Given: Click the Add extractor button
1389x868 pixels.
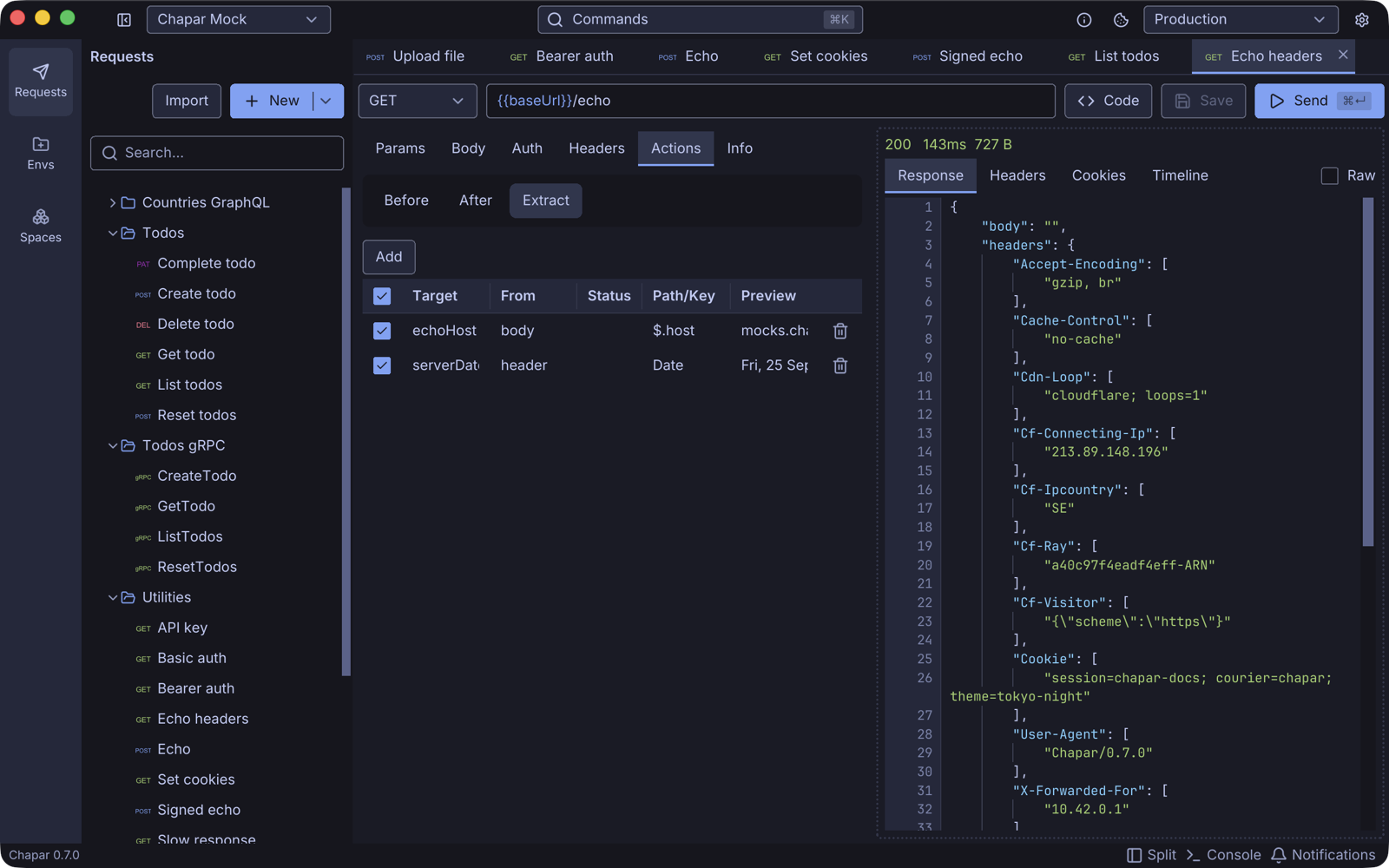Looking at the screenshot, I should (389, 257).
